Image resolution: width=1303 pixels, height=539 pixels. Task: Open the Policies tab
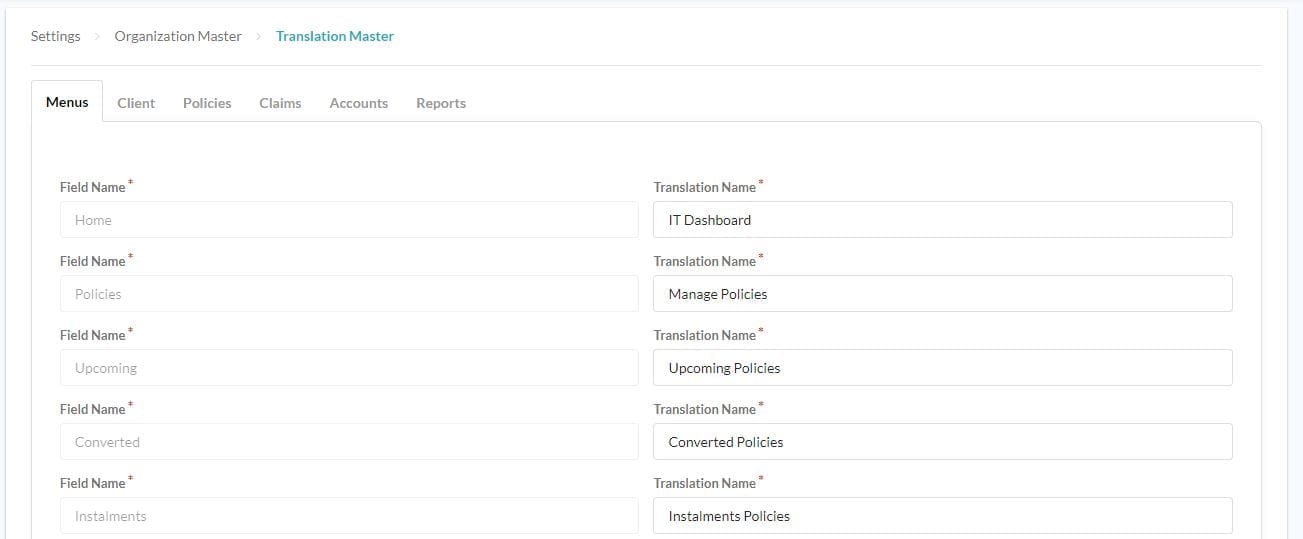(x=207, y=103)
